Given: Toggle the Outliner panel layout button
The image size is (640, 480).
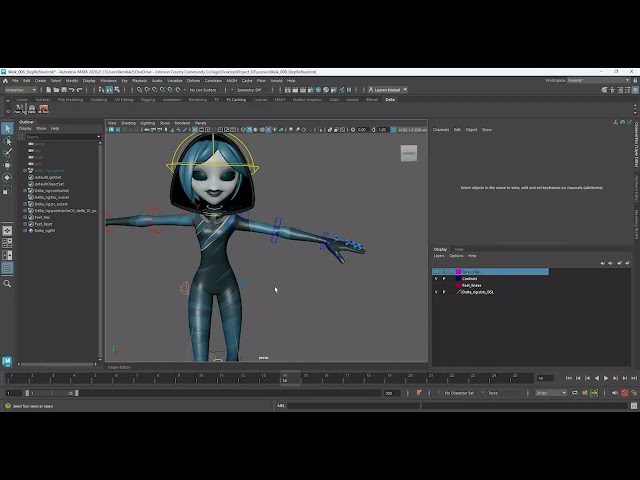Looking at the screenshot, I should point(7,268).
